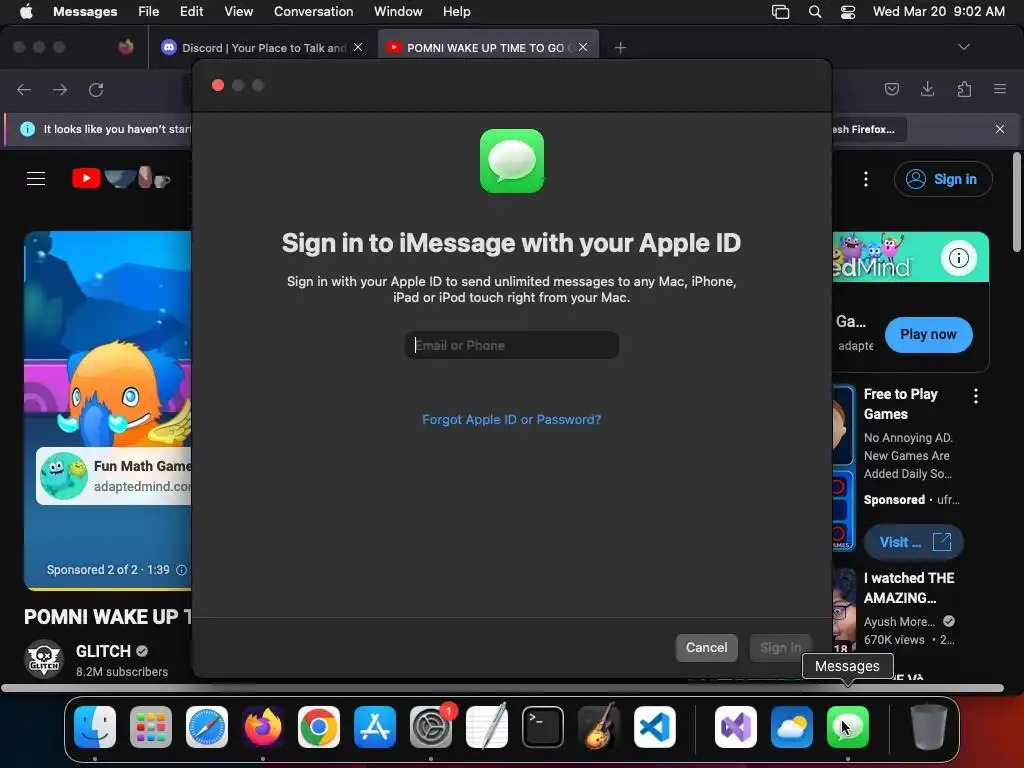Click Sponsored ad info circle in video
Viewport: 1024px width, 768px height.
pyautogui.click(x=182, y=569)
